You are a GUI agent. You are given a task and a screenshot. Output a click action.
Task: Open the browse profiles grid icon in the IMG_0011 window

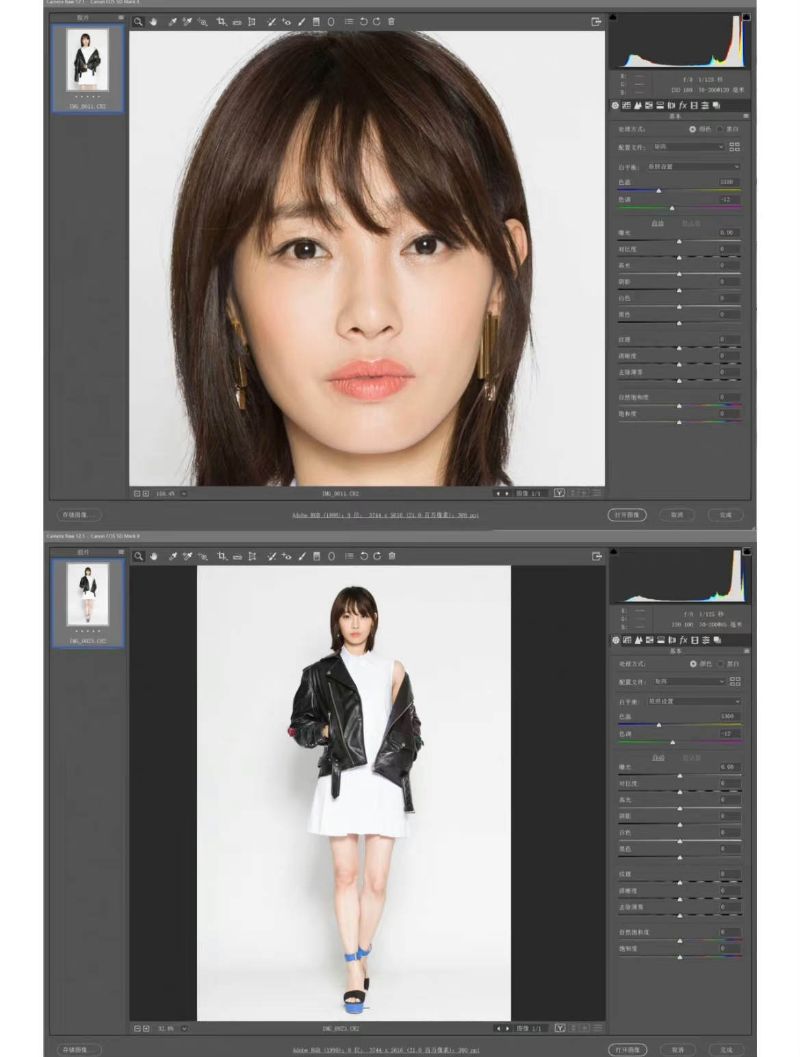[736, 146]
